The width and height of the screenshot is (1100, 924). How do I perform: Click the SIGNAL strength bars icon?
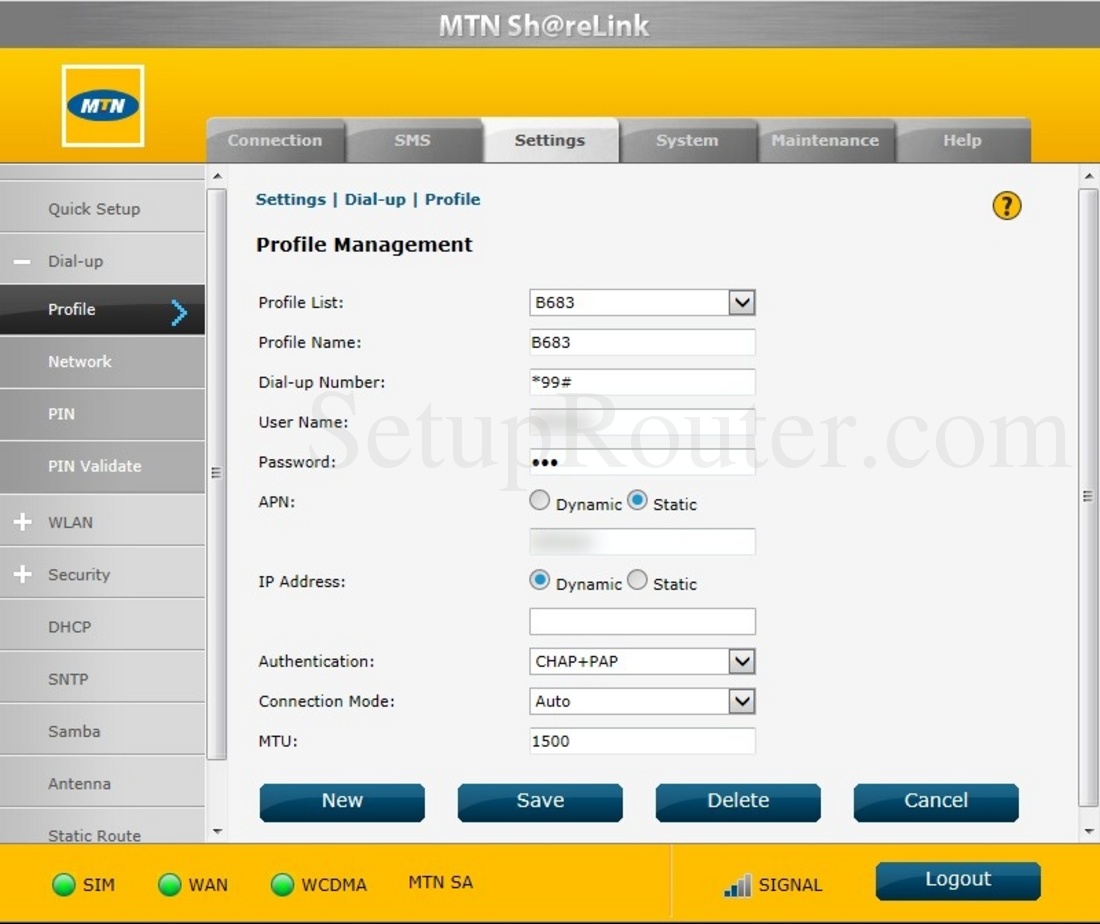[x=737, y=885]
